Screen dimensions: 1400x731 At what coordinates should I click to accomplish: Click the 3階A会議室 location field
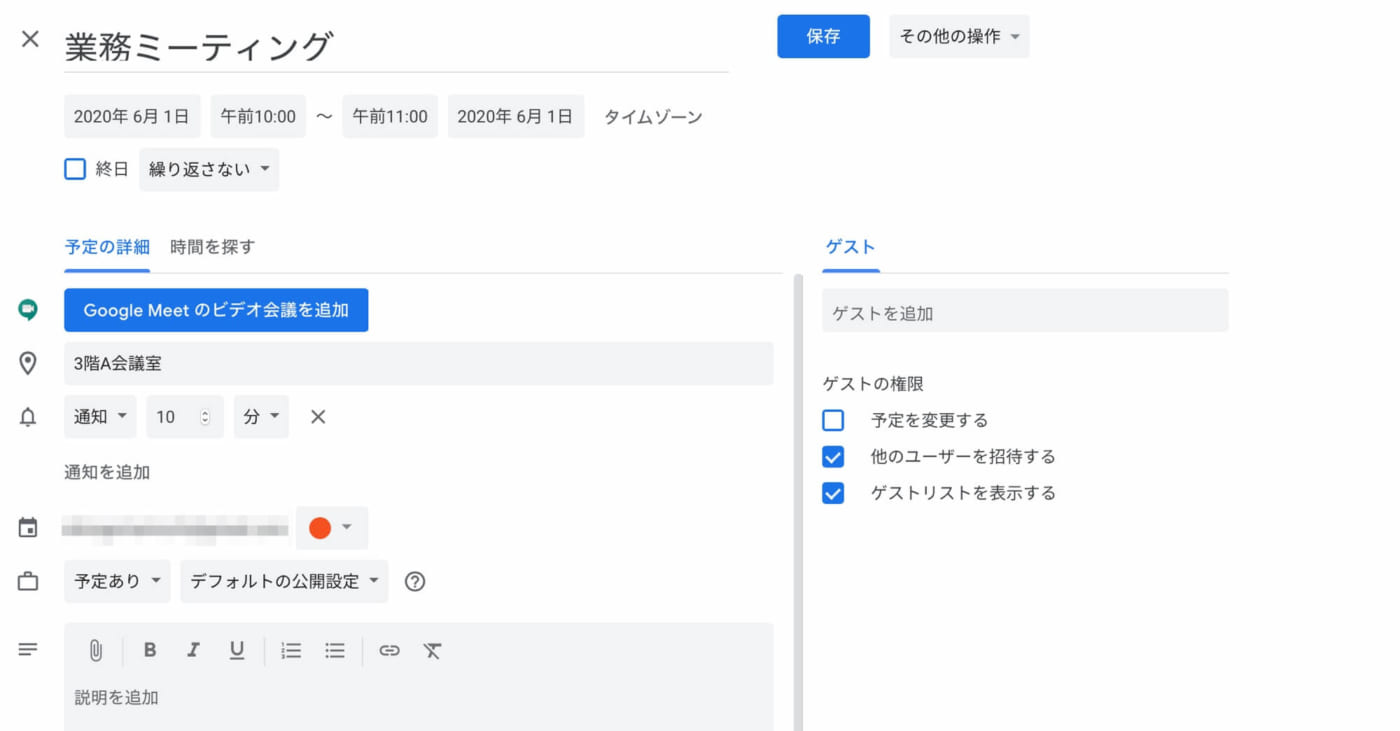pos(418,363)
